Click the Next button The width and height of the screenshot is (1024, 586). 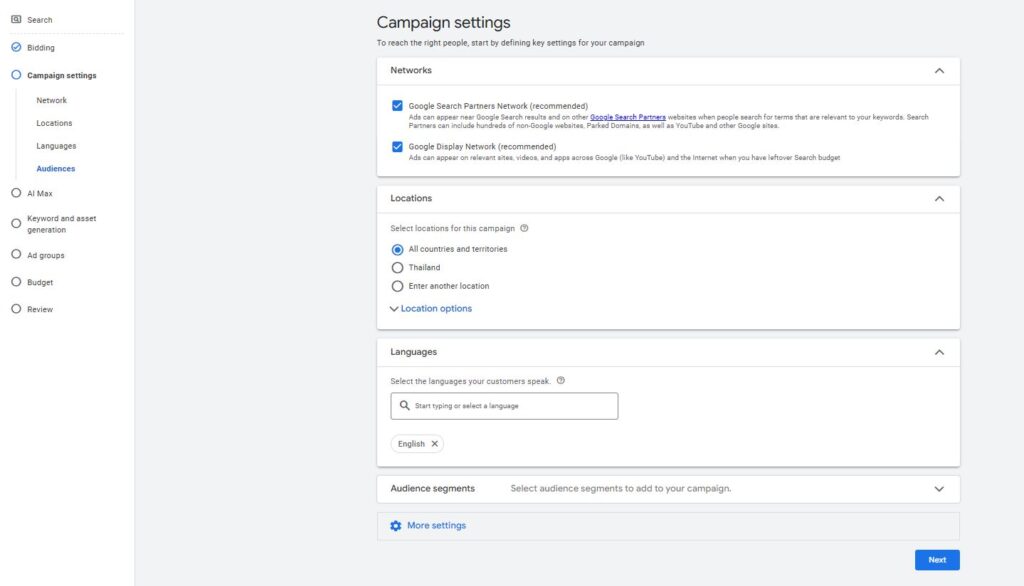[x=936, y=560]
